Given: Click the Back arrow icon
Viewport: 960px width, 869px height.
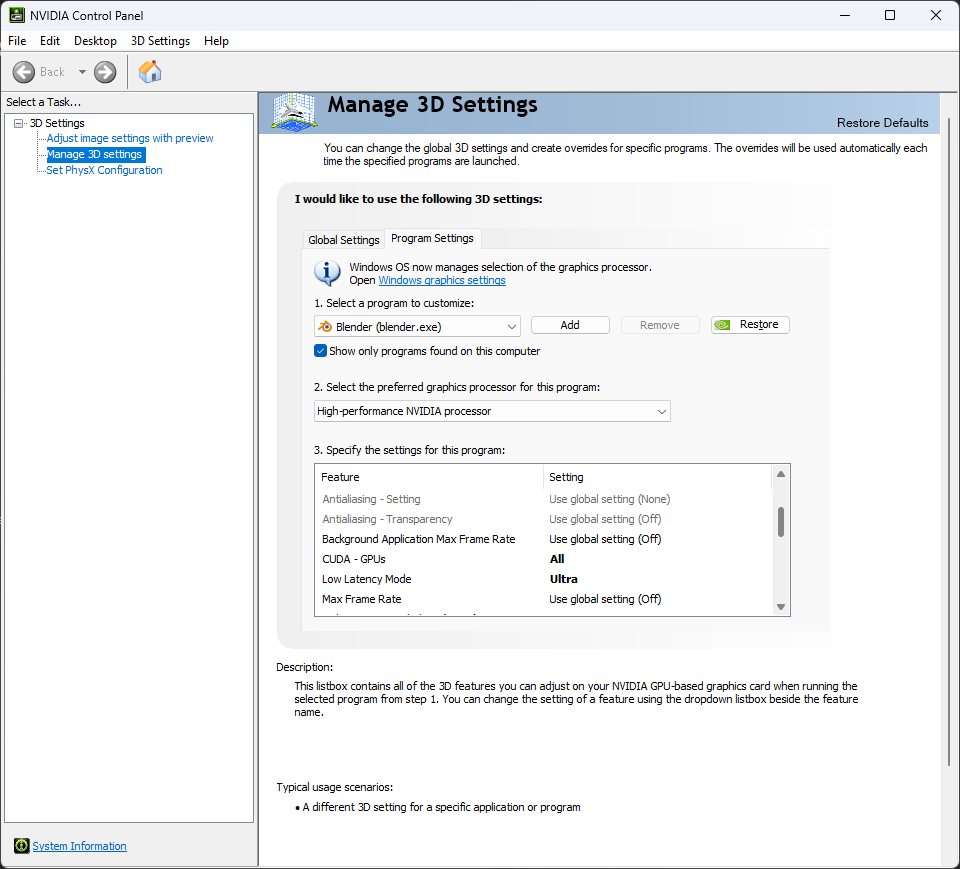Looking at the screenshot, I should [24, 72].
